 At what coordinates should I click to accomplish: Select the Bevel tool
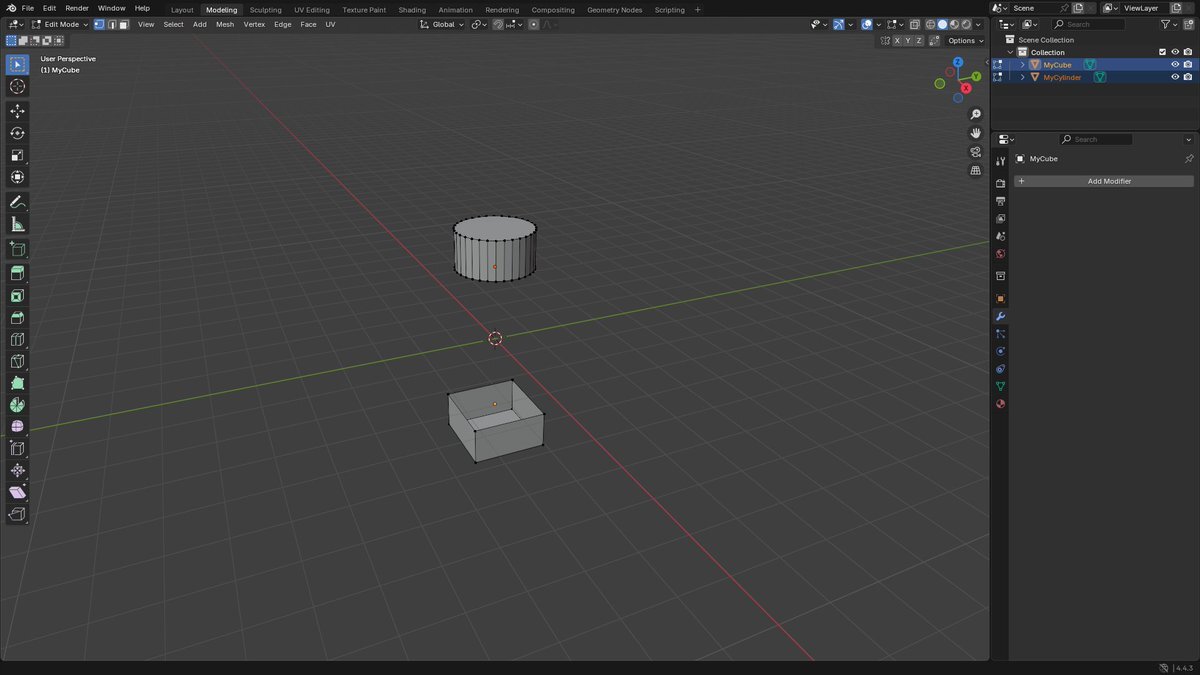click(x=17, y=318)
